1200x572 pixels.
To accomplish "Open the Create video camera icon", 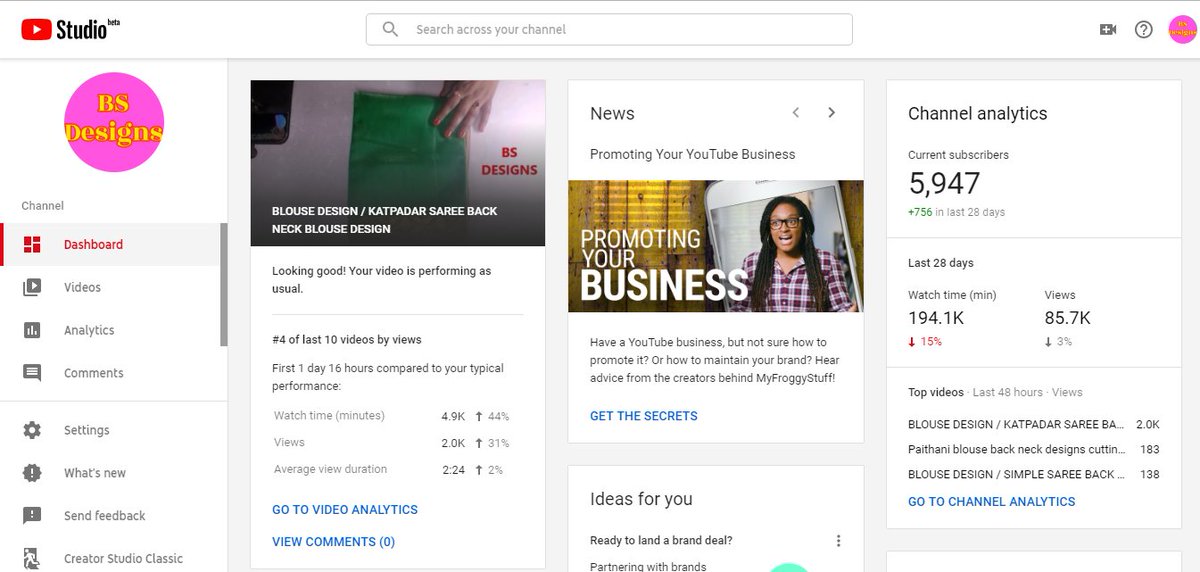I will coord(1107,30).
